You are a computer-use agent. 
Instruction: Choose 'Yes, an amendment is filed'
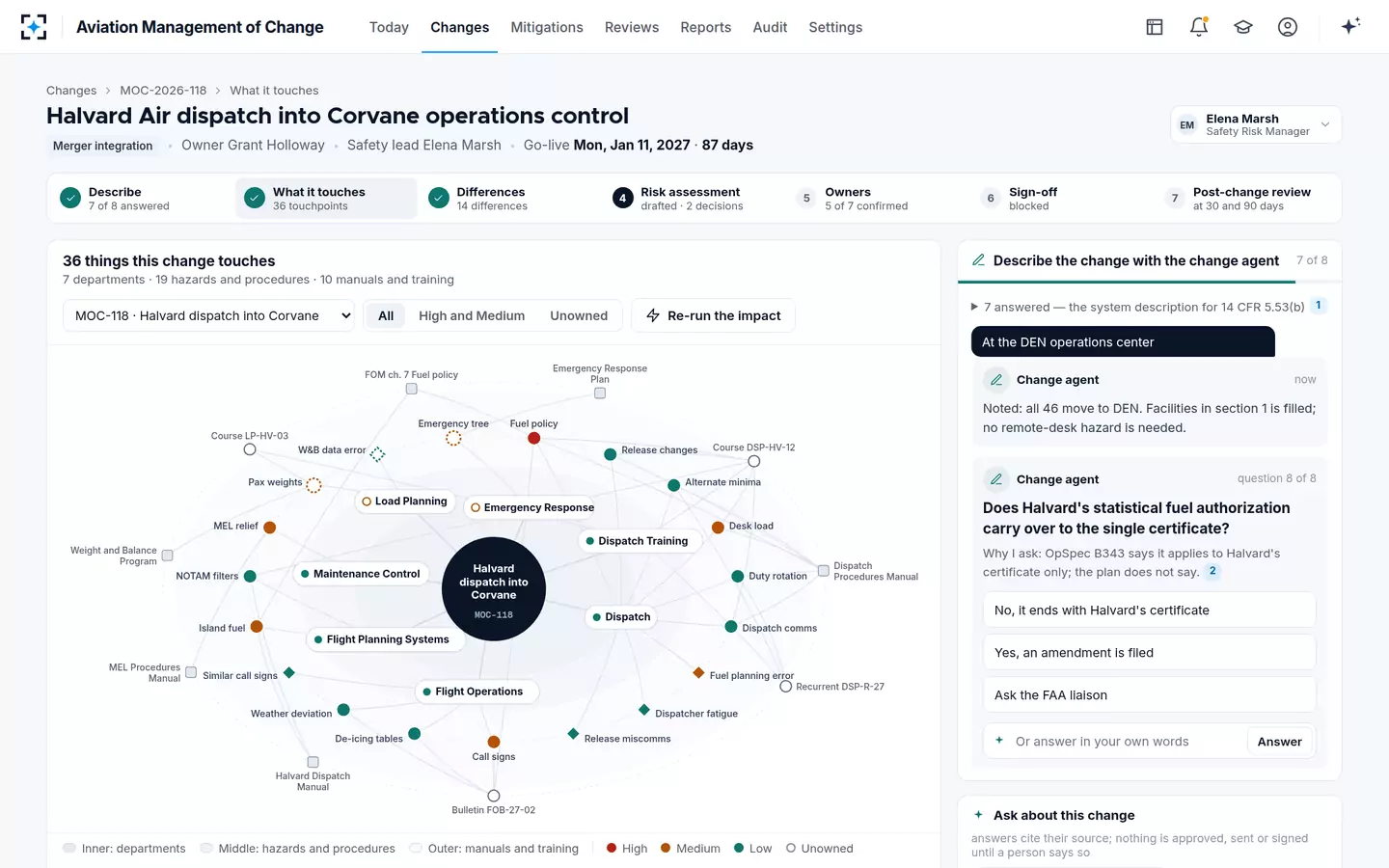1149,653
